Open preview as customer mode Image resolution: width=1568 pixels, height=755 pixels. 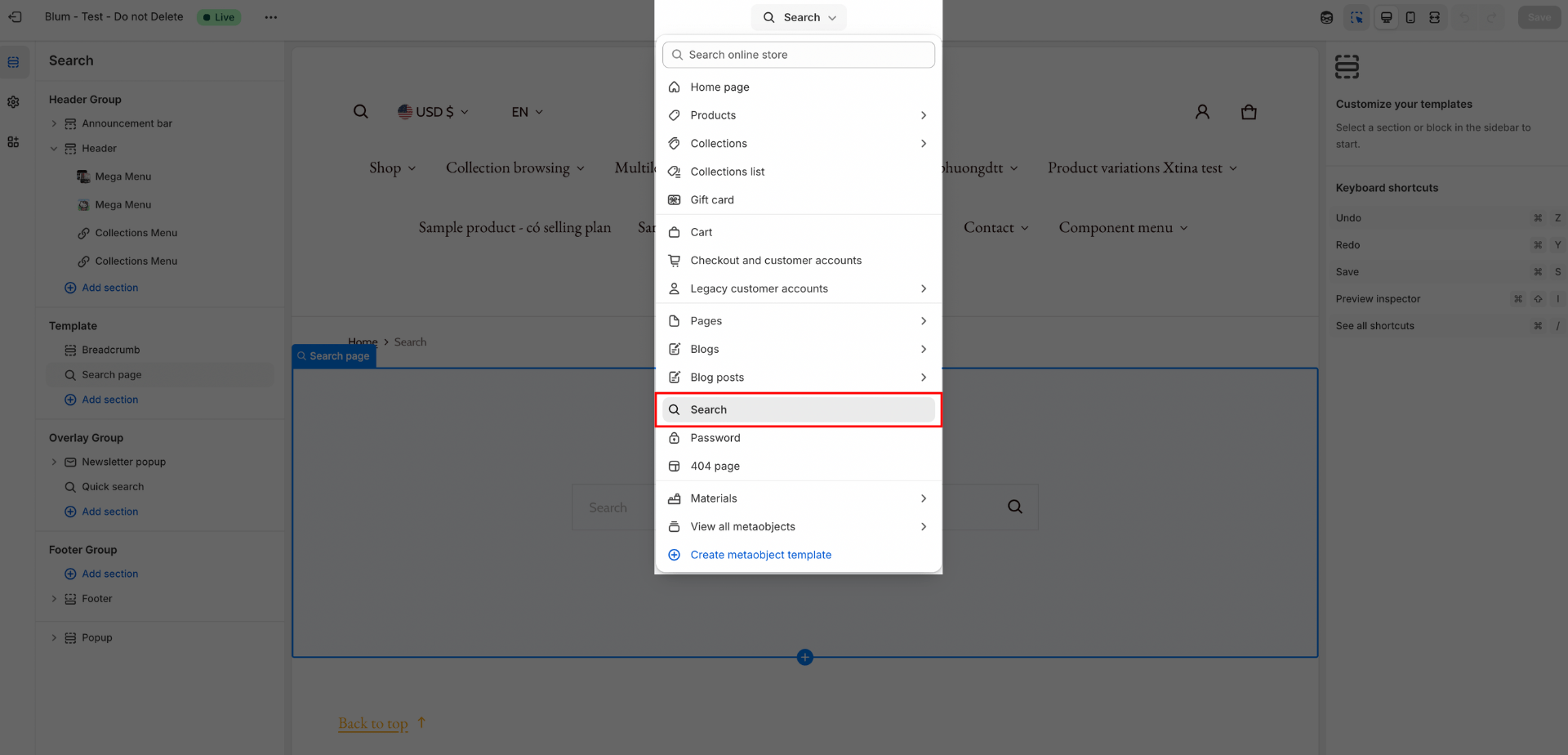[x=1326, y=17]
